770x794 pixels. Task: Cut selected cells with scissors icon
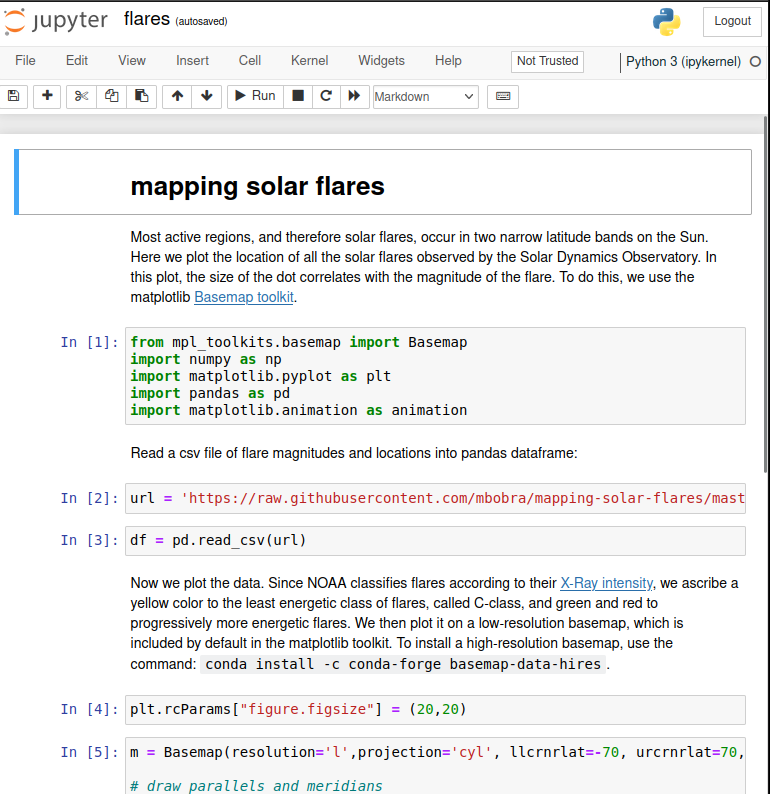(82, 96)
